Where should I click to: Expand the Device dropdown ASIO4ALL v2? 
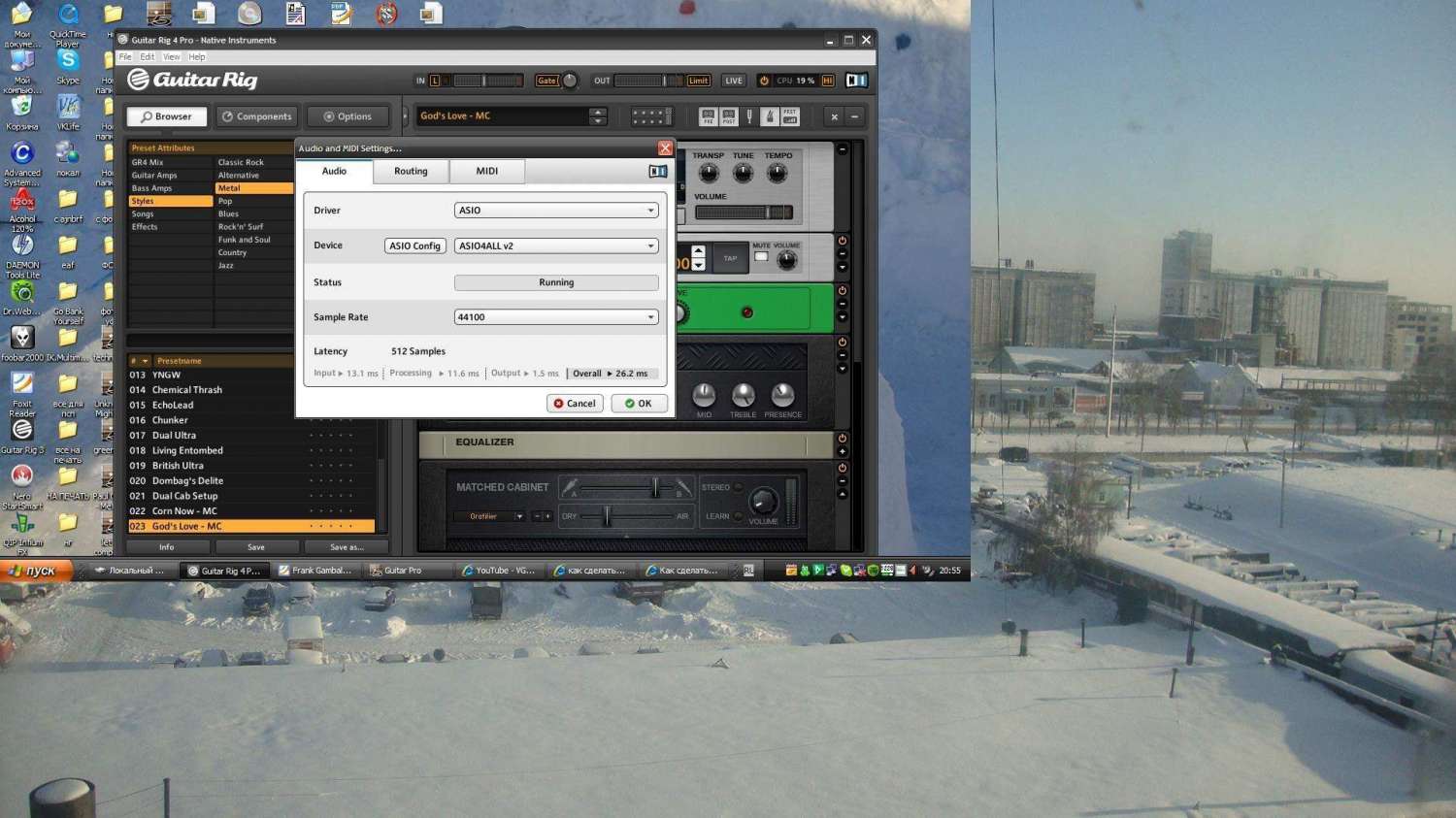pyautogui.click(x=556, y=246)
